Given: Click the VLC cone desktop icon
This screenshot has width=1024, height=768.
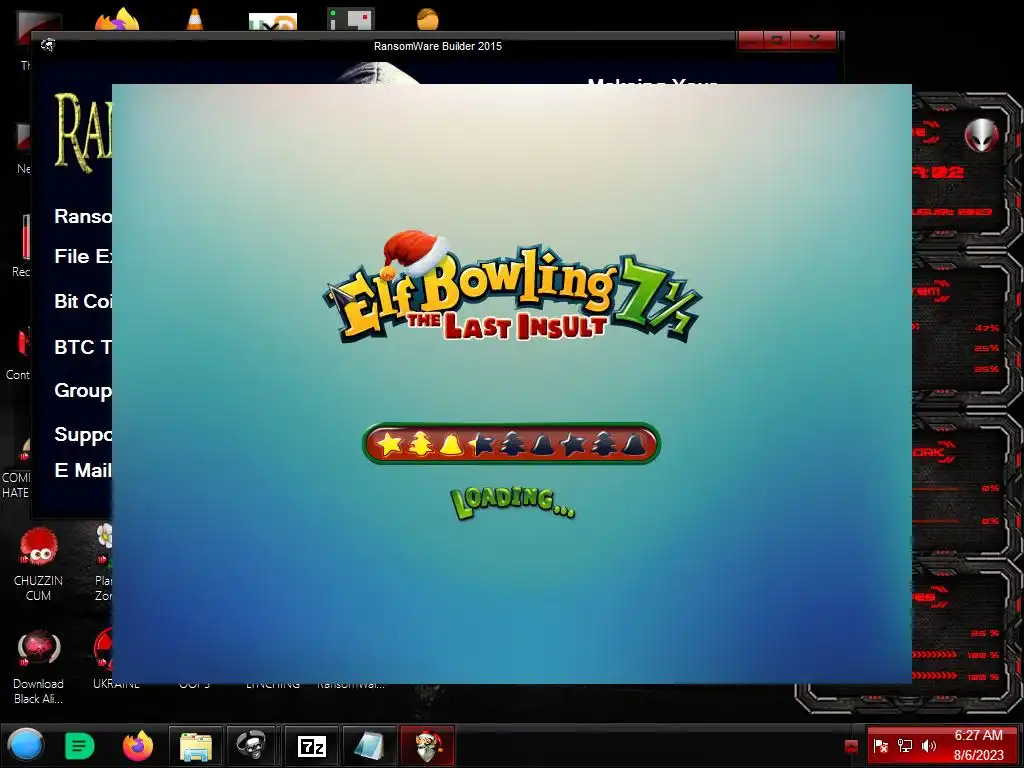Looking at the screenshot, I should [195, 20].
